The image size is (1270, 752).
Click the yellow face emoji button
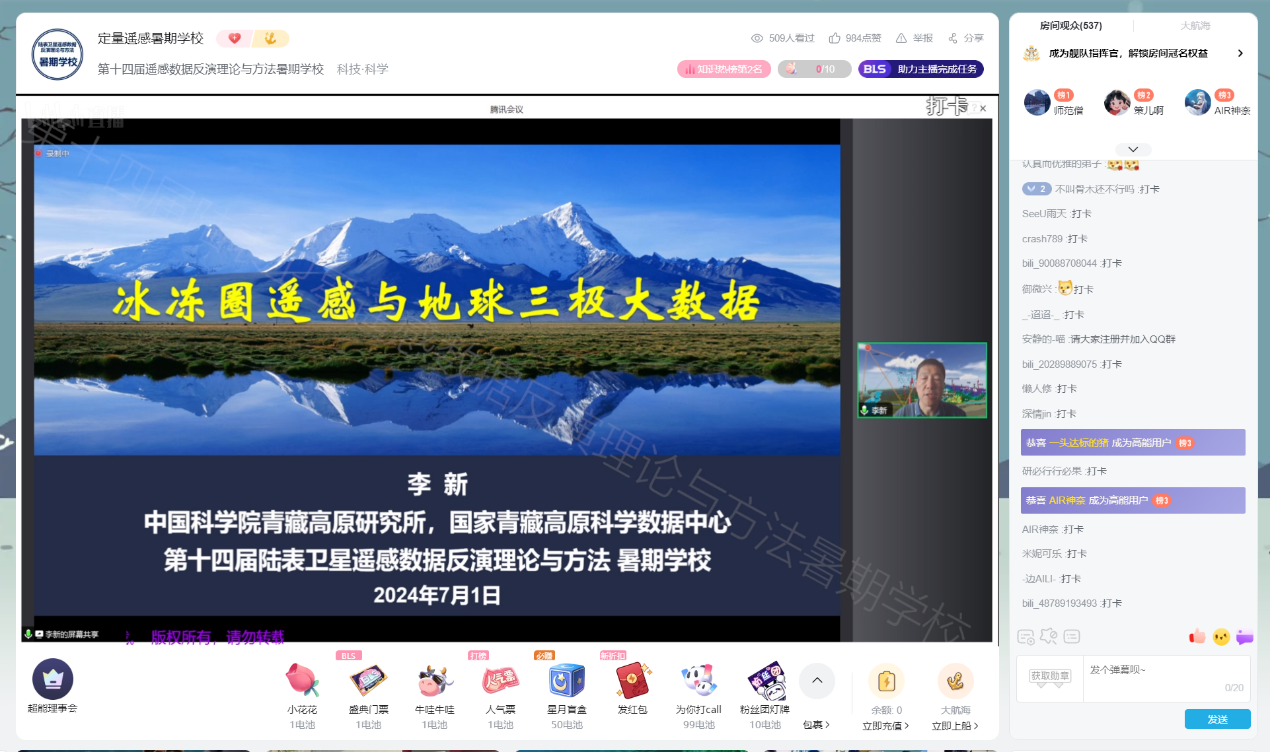coord(1221,636)
